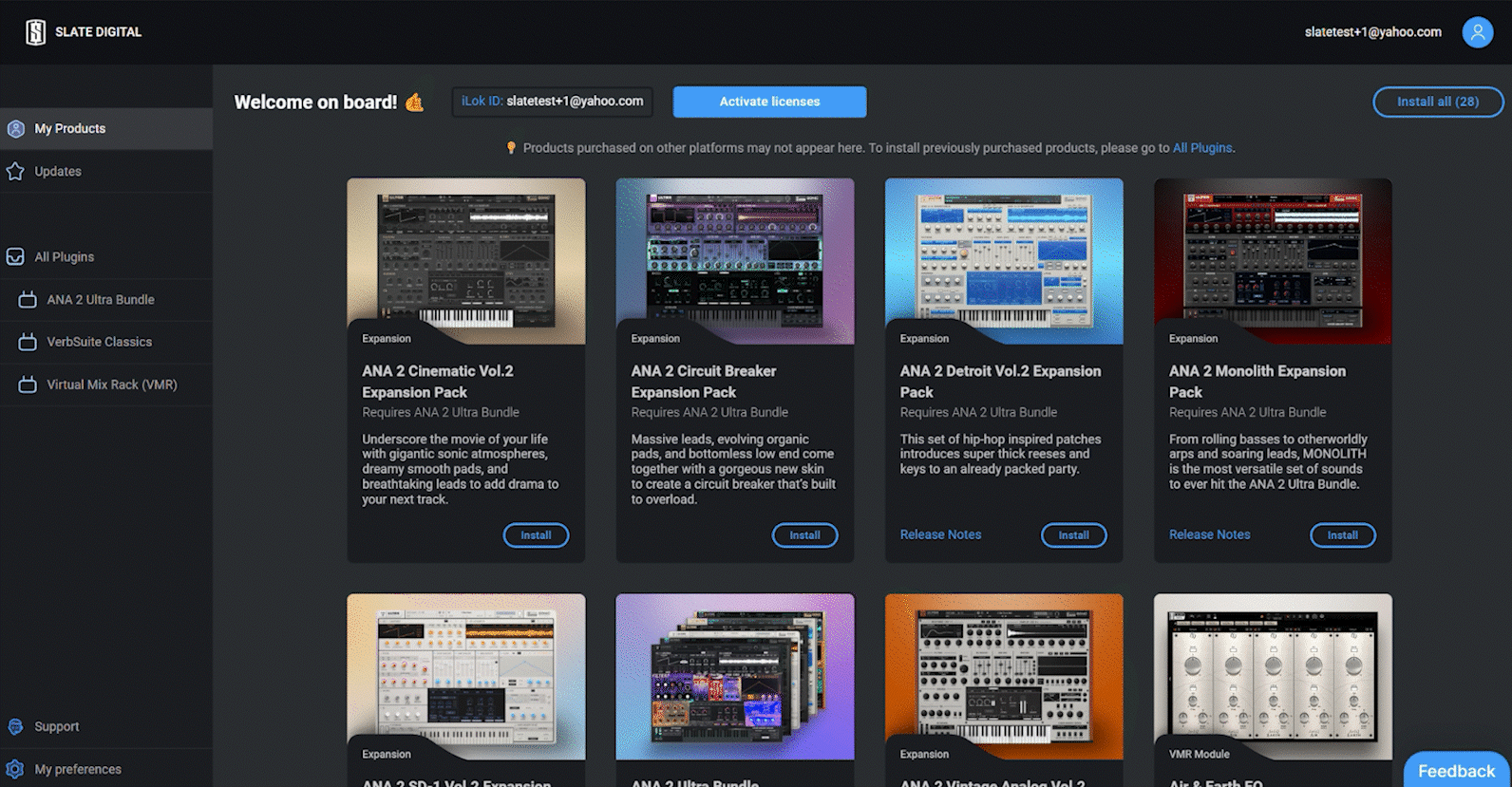The image size is (1512, 787).
Task: Click the ANA 2 Cinematic Vol.2 thumbnail
Action: [466, 261]
